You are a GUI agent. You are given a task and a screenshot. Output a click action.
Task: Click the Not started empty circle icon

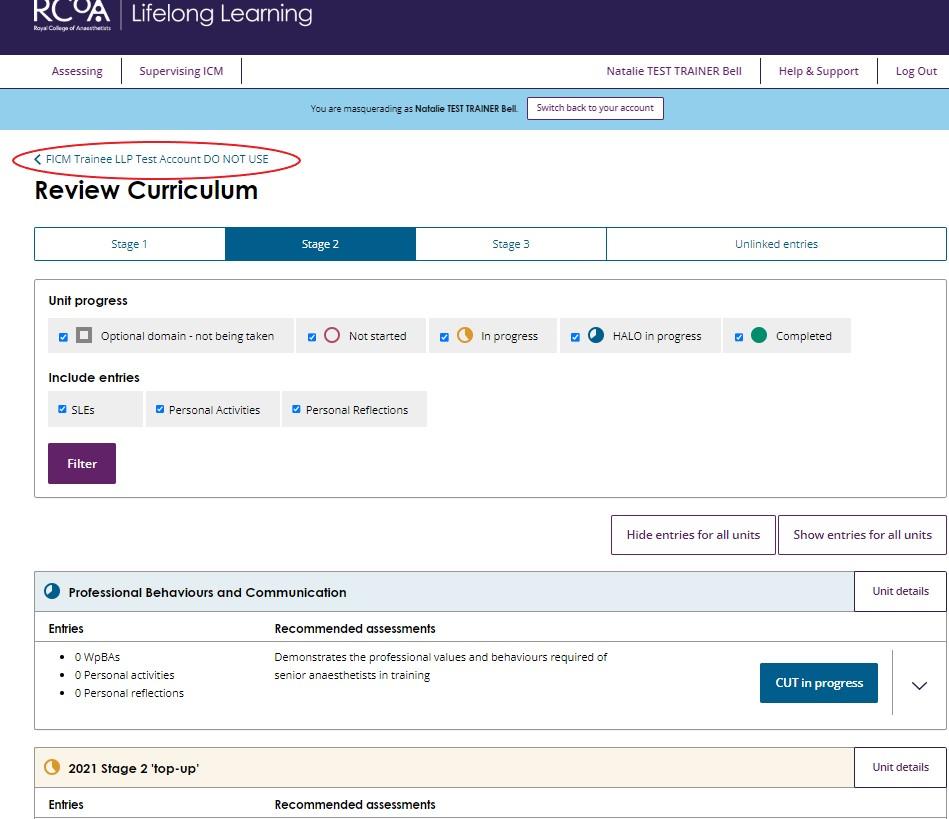tap(332, 336)
